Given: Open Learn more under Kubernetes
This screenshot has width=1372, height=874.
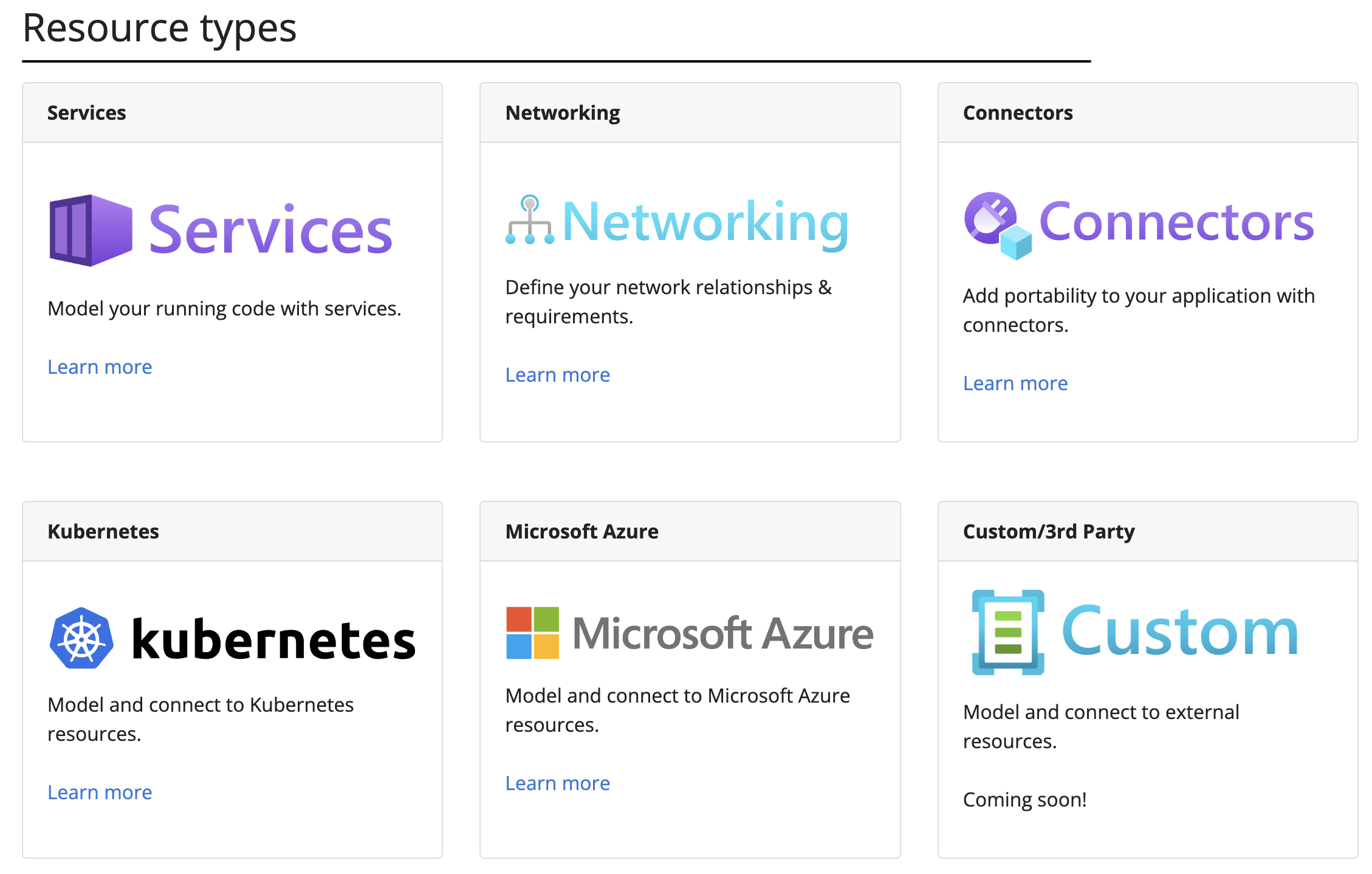Looking at the screenshot, I should (99, 792).
